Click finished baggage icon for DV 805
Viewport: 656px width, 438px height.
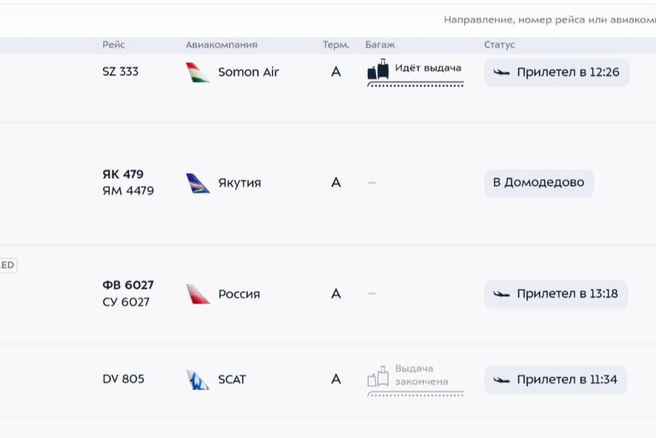click(x=378, y=377)
